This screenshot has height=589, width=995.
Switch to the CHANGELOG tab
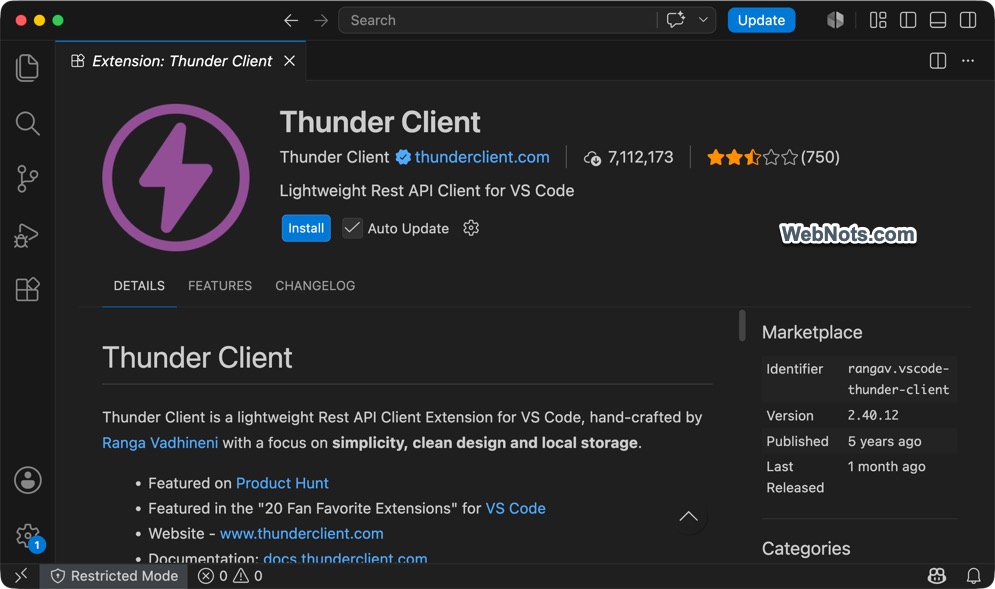(315, 286)
